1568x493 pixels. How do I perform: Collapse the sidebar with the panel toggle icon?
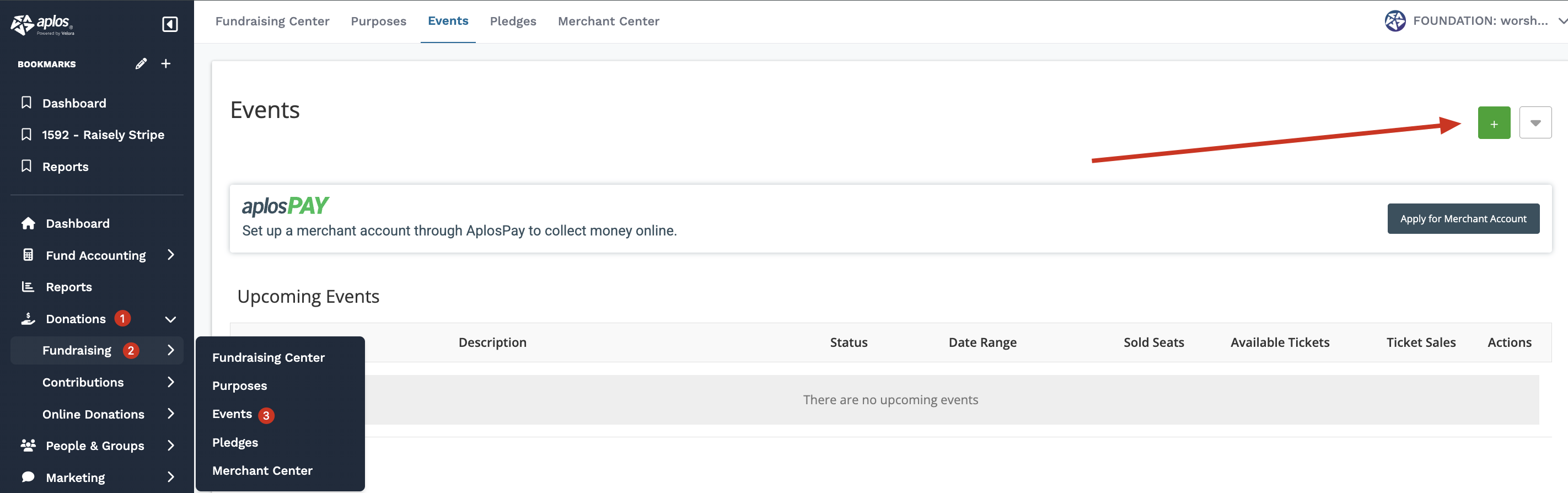[x=170, y=24]
